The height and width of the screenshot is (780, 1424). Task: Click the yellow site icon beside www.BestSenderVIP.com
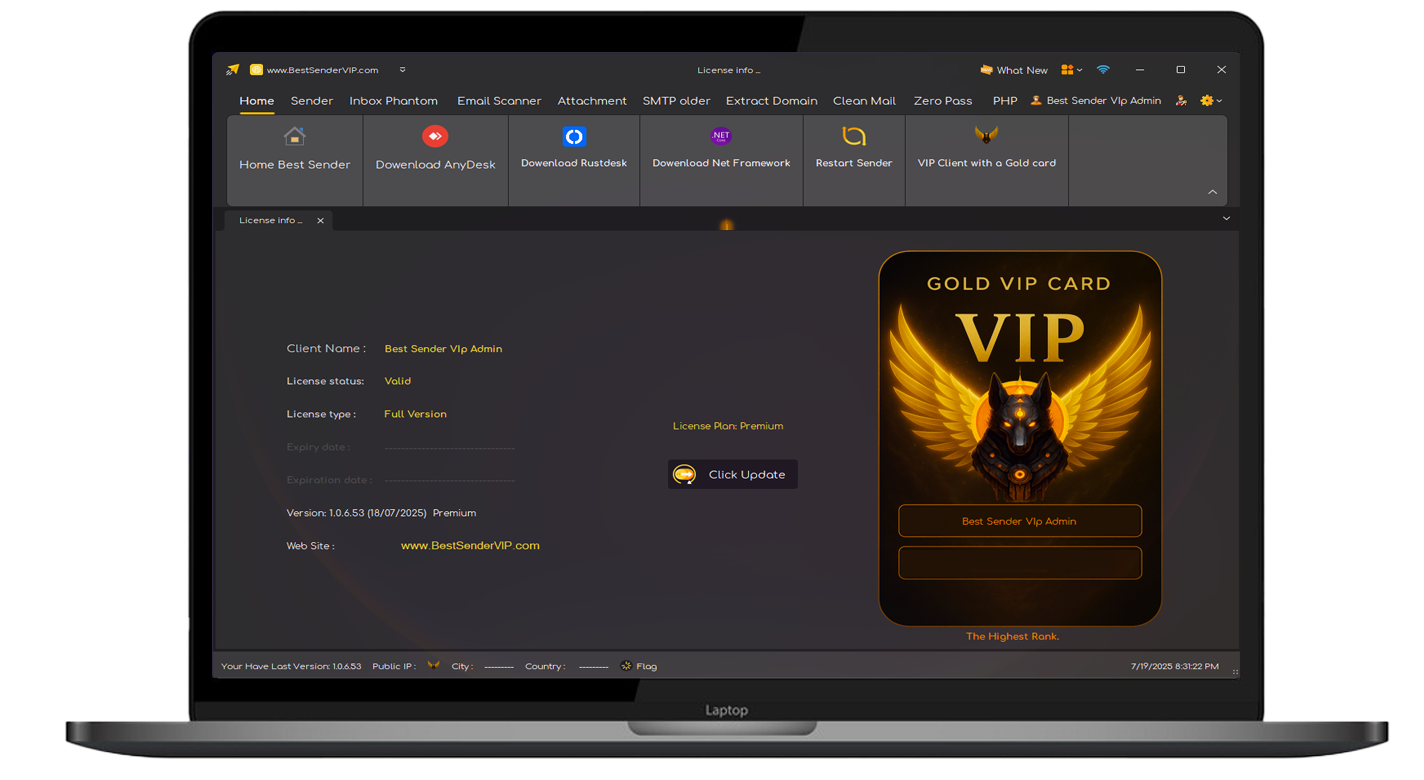[x=256, y=70]
